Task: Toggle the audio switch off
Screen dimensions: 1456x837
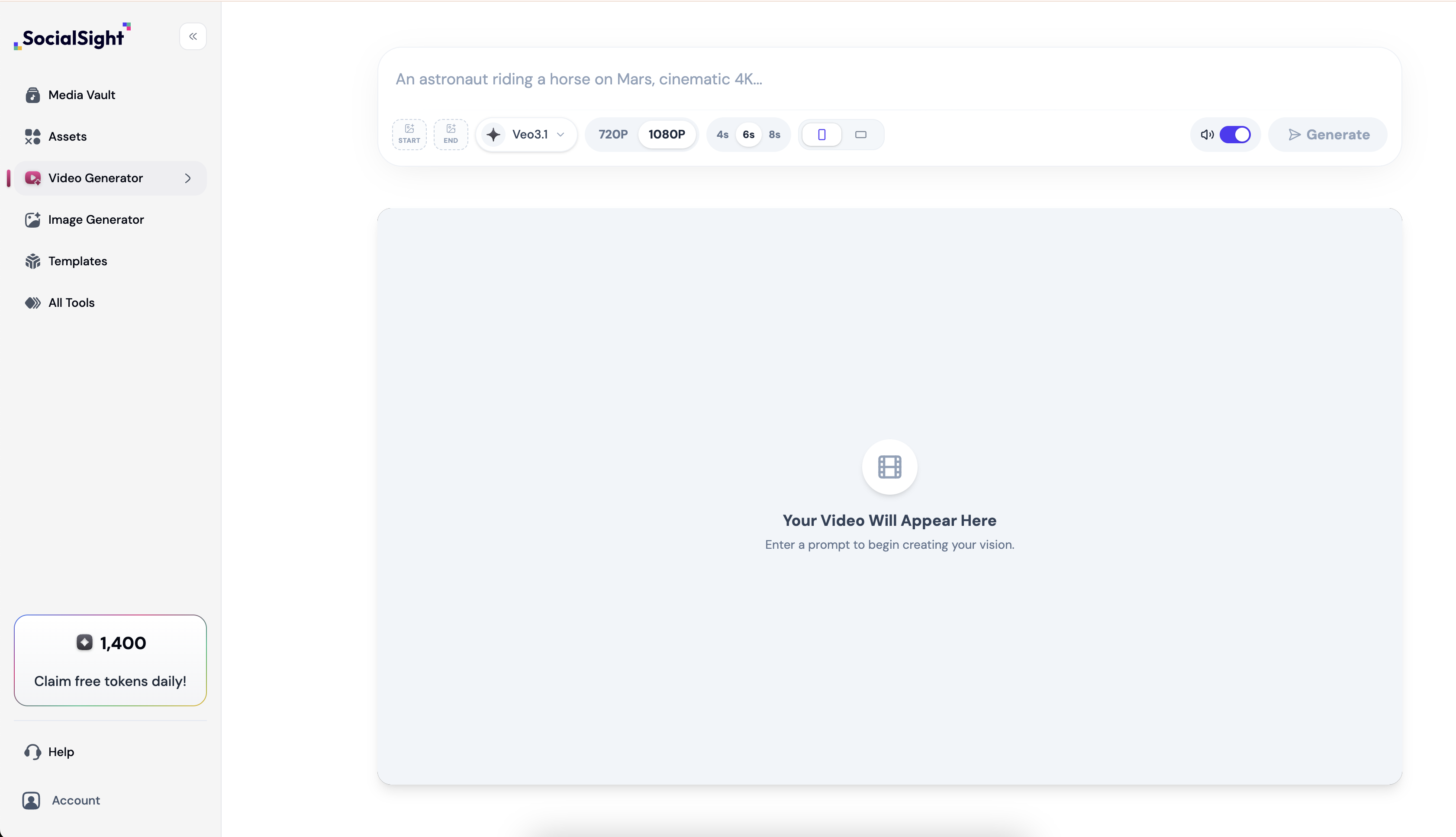Action: coord(1235,135)
